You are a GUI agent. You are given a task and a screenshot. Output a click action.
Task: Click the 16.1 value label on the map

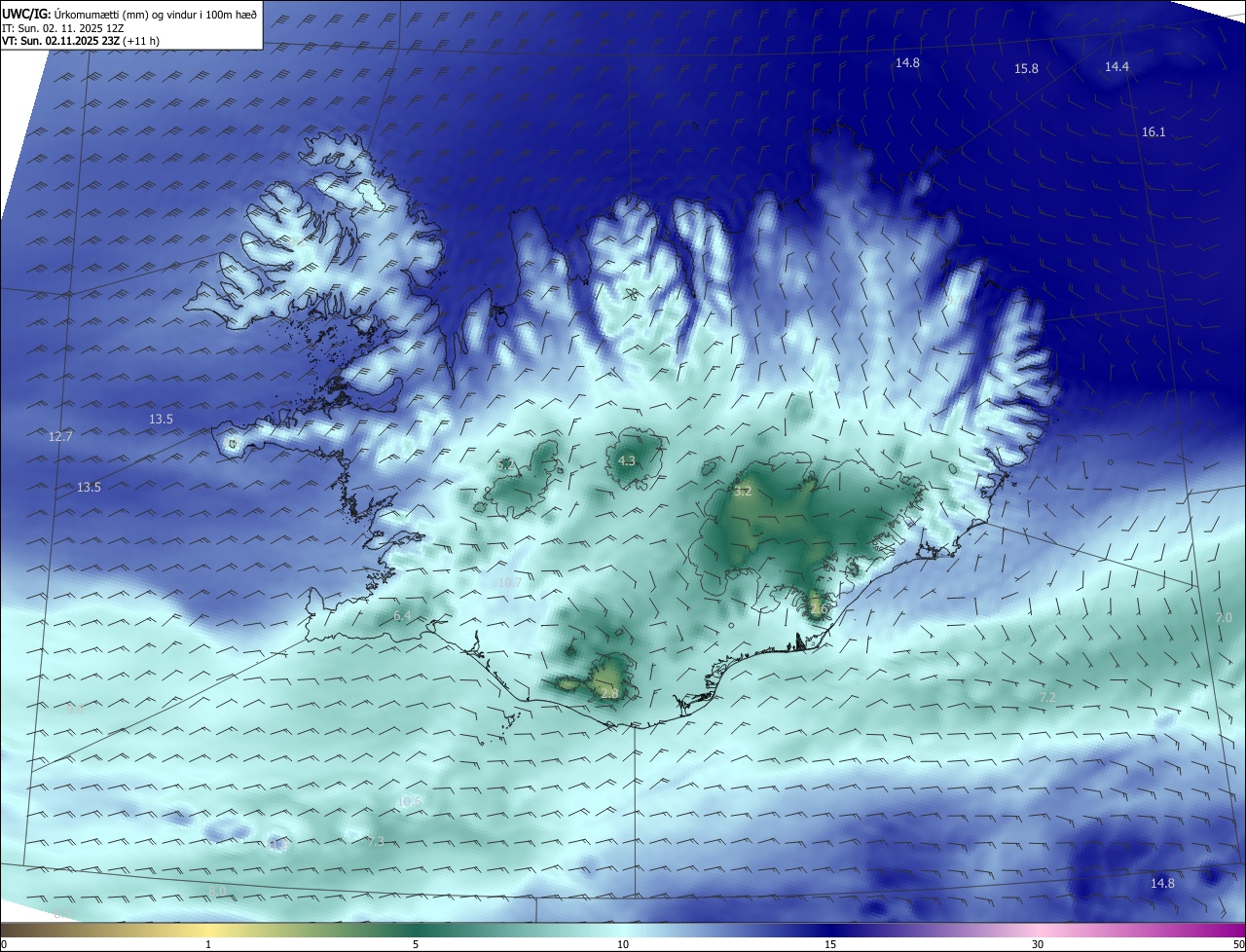point(1154,132)
